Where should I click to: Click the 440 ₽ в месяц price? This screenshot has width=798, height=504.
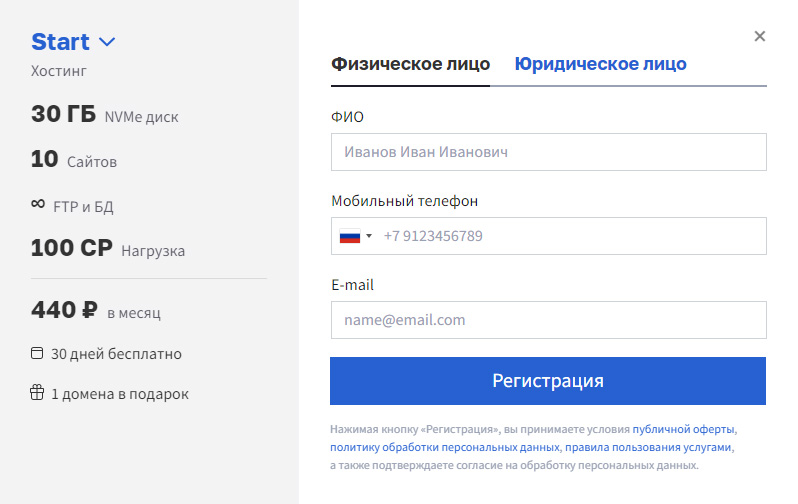point(96,310)
